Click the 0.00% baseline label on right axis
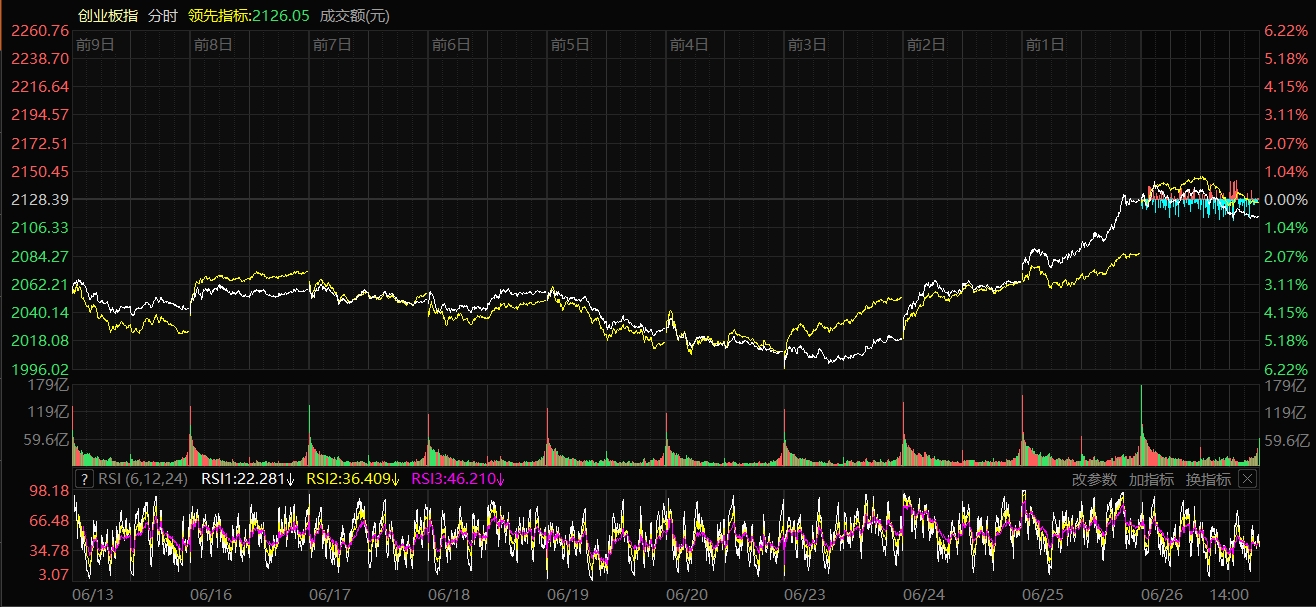The width and height of the screenshot is (1316, 607). [1286, 200]
